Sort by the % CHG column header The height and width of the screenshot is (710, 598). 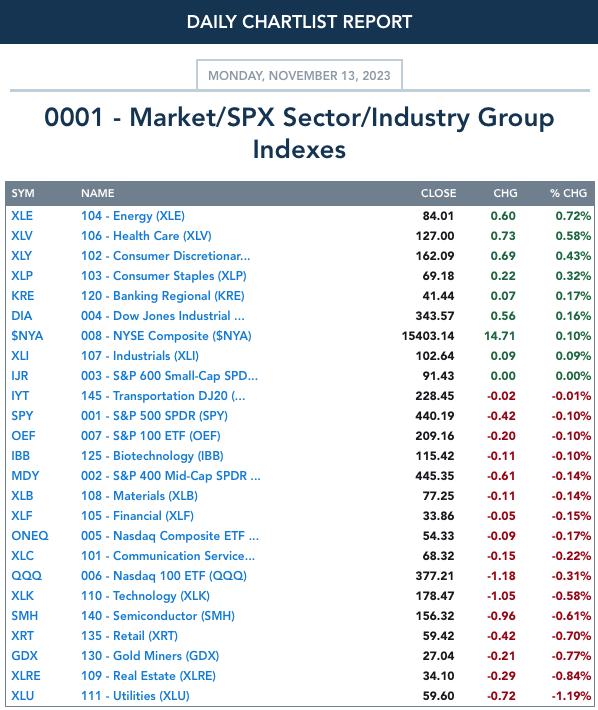pyautogui.click(x=568, y=193)
